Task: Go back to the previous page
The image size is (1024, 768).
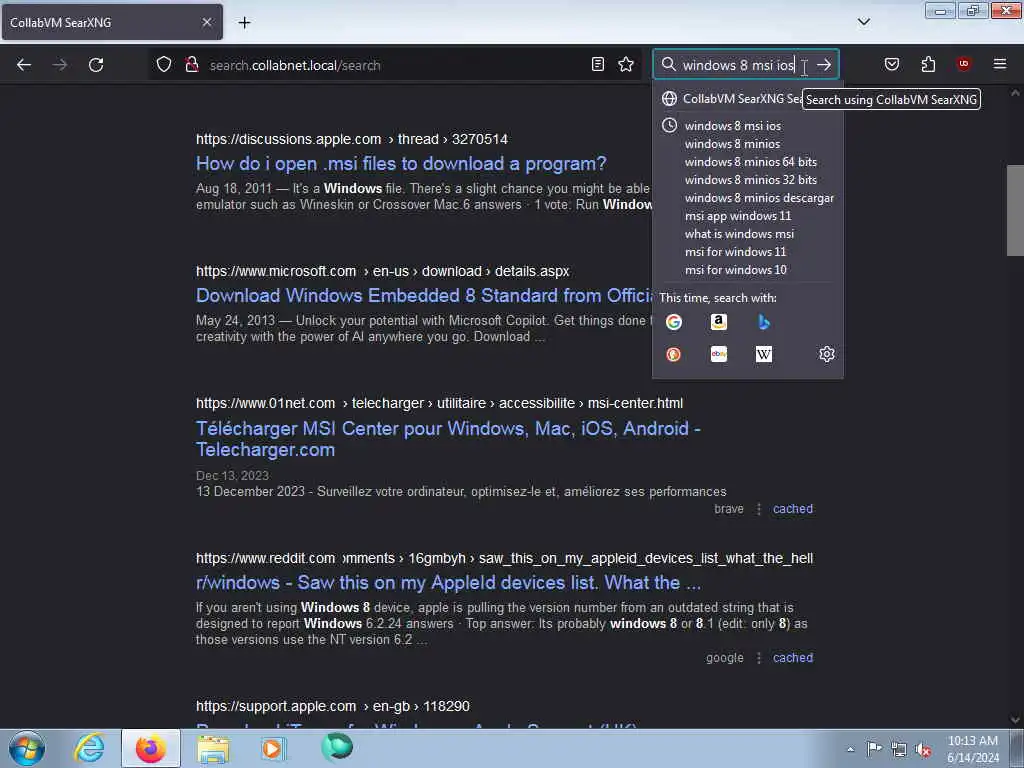Action: coord(24,65)
